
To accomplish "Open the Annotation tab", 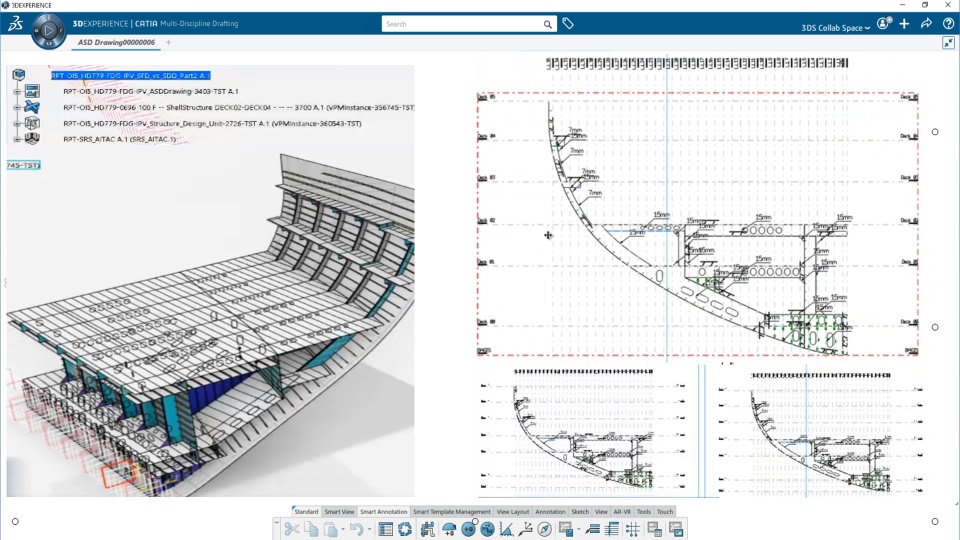I will click(550, 511).
